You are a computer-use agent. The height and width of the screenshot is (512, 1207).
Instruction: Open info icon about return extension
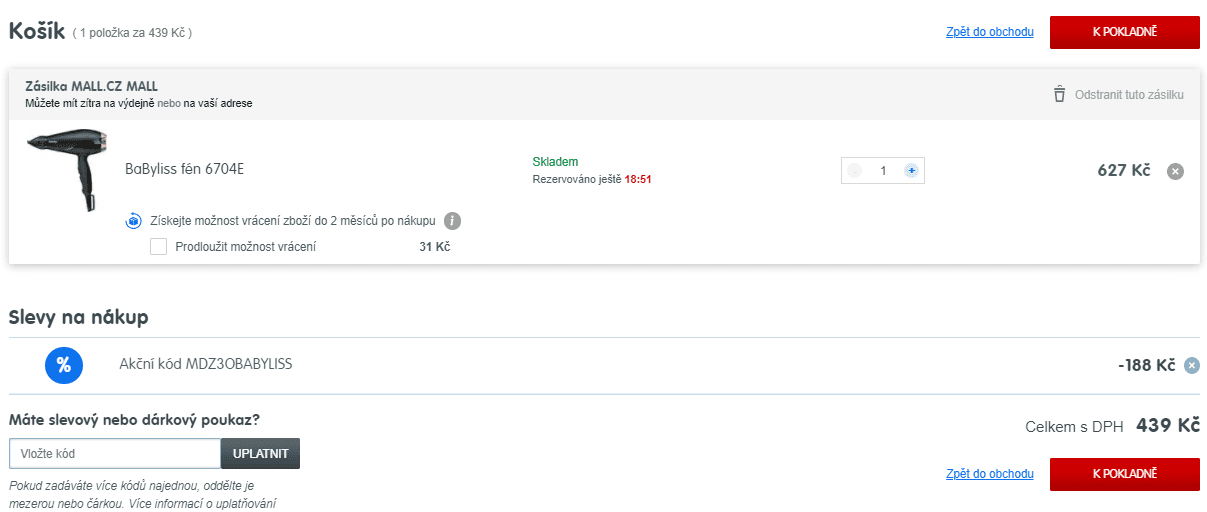[x=452, y=221]
